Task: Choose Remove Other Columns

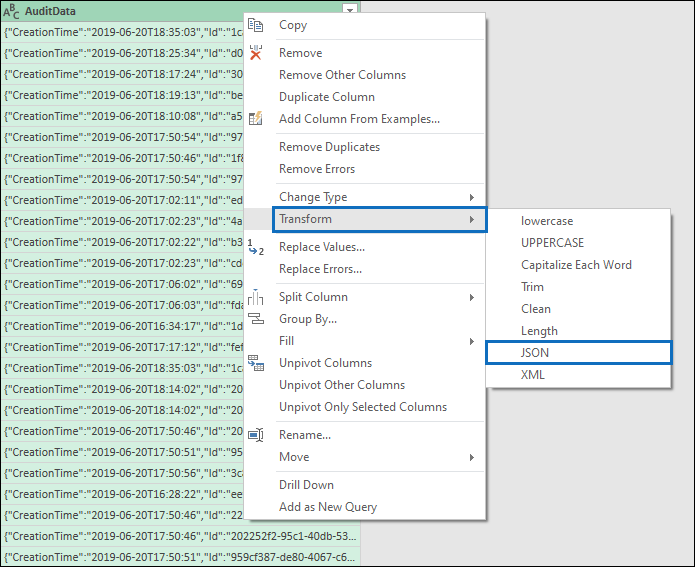Action: pyautogui.click(x=364, y=75)
